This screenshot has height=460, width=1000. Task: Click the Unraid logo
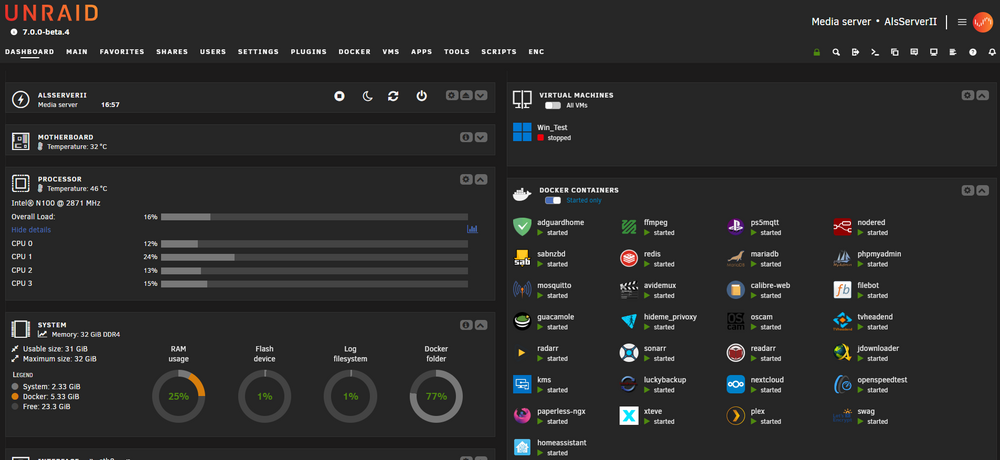(x=52, y=13)
